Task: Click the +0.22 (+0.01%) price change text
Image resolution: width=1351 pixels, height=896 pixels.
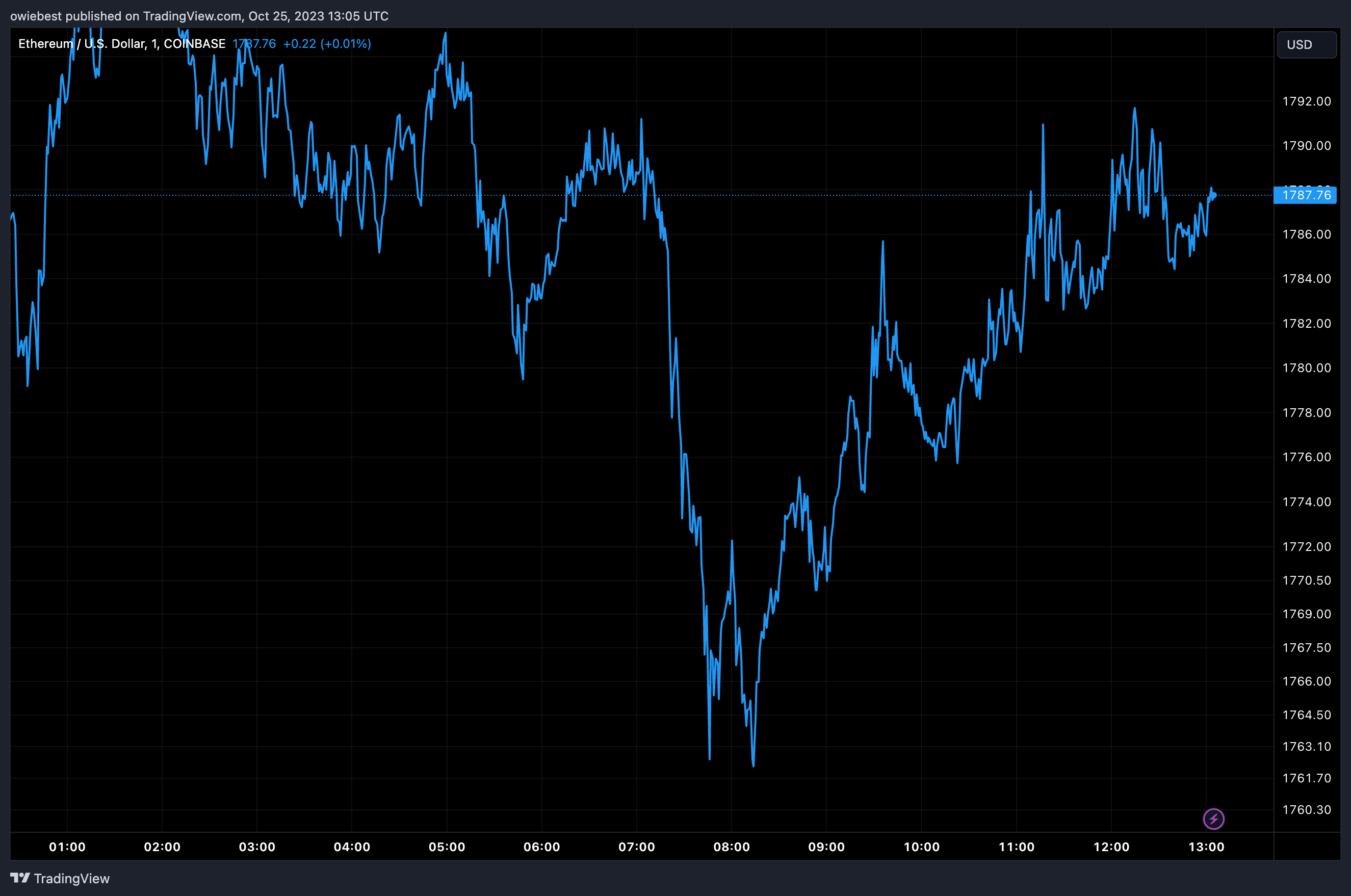Action: [x=327, y=44]
